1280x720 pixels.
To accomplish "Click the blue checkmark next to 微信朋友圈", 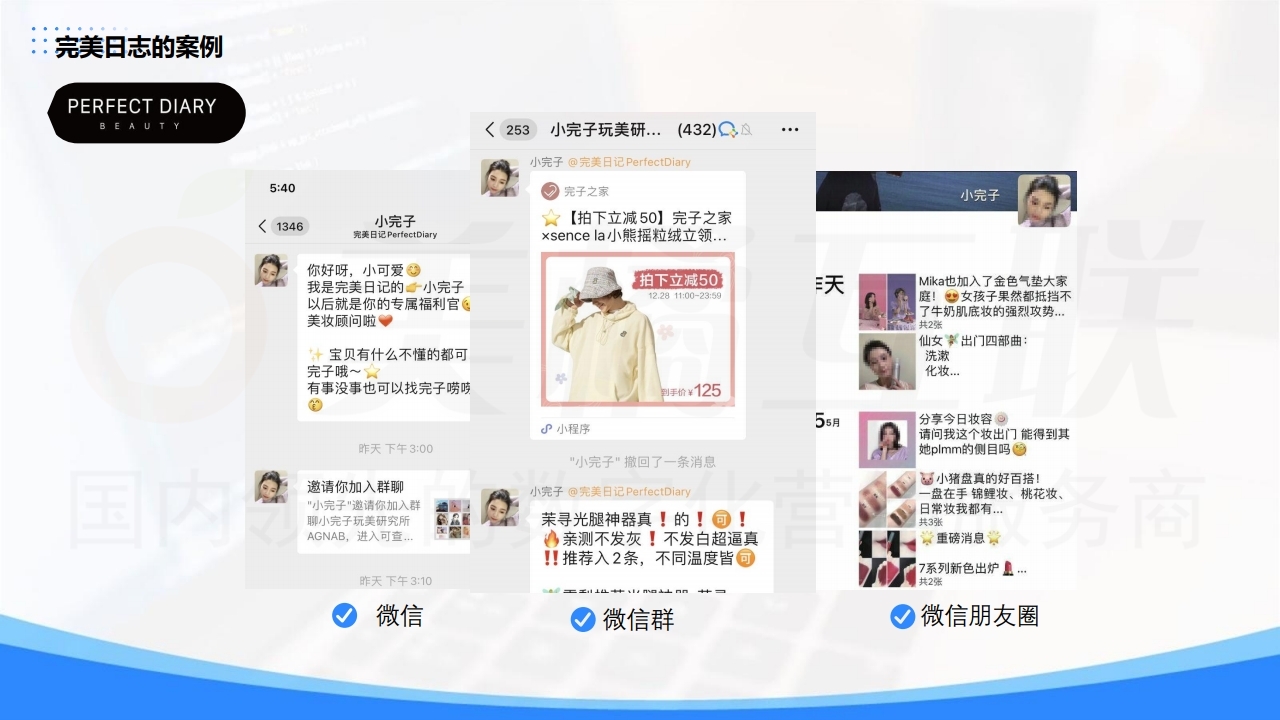I will tap(902, 616).
